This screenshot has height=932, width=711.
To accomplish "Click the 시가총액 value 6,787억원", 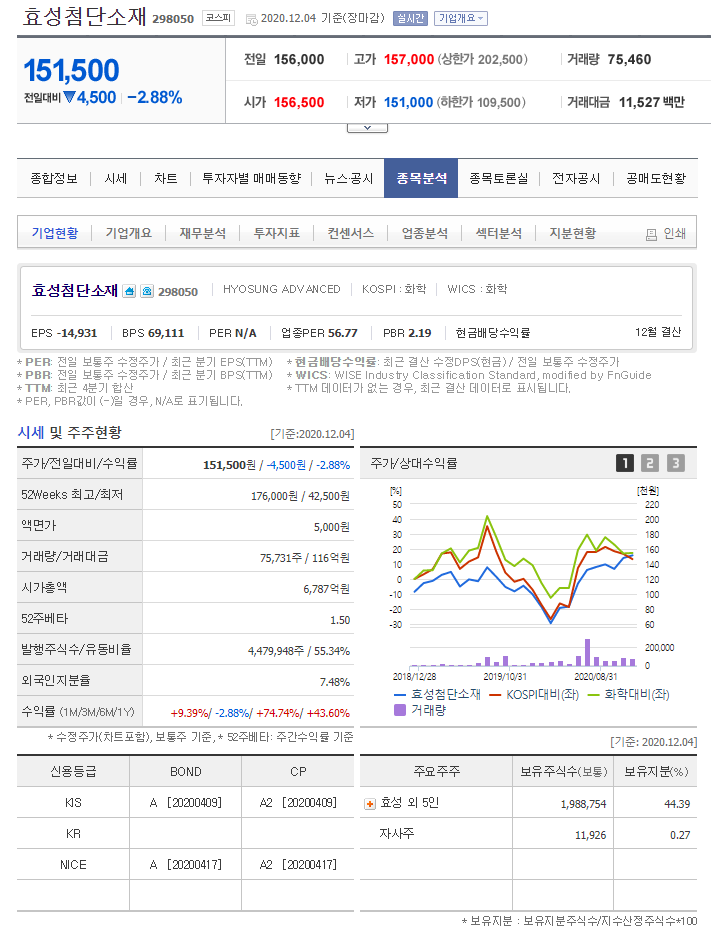I will pos(326,589).
